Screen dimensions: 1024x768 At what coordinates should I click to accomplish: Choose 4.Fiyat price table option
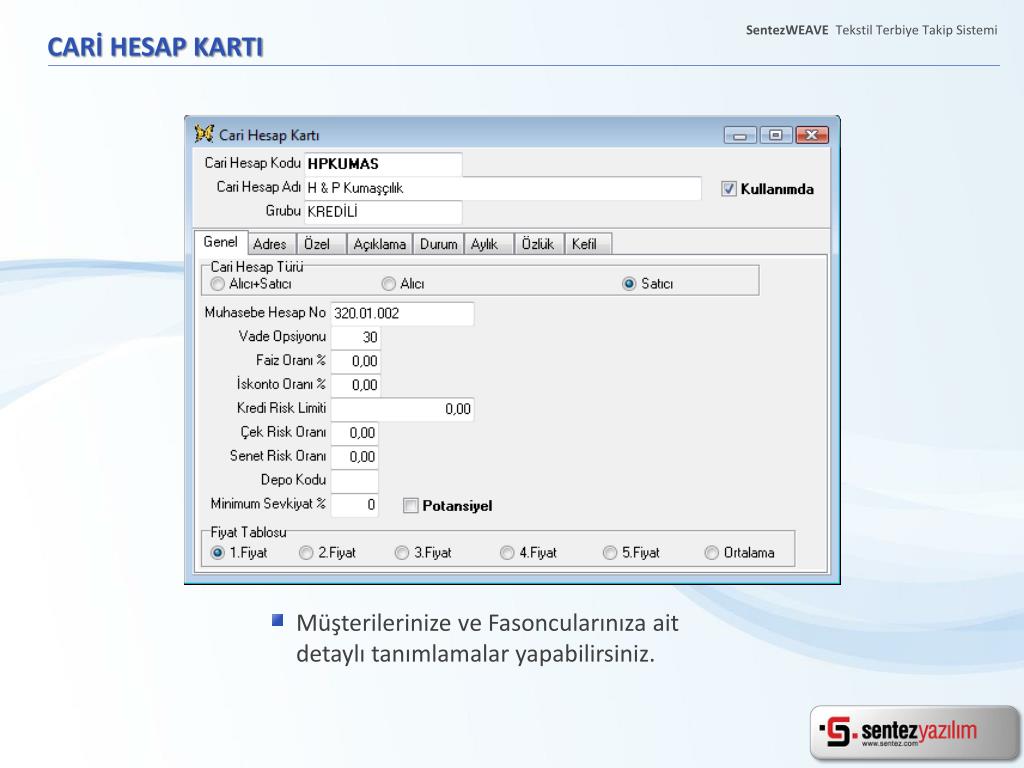pyautogui.click(x=507, y=552)
